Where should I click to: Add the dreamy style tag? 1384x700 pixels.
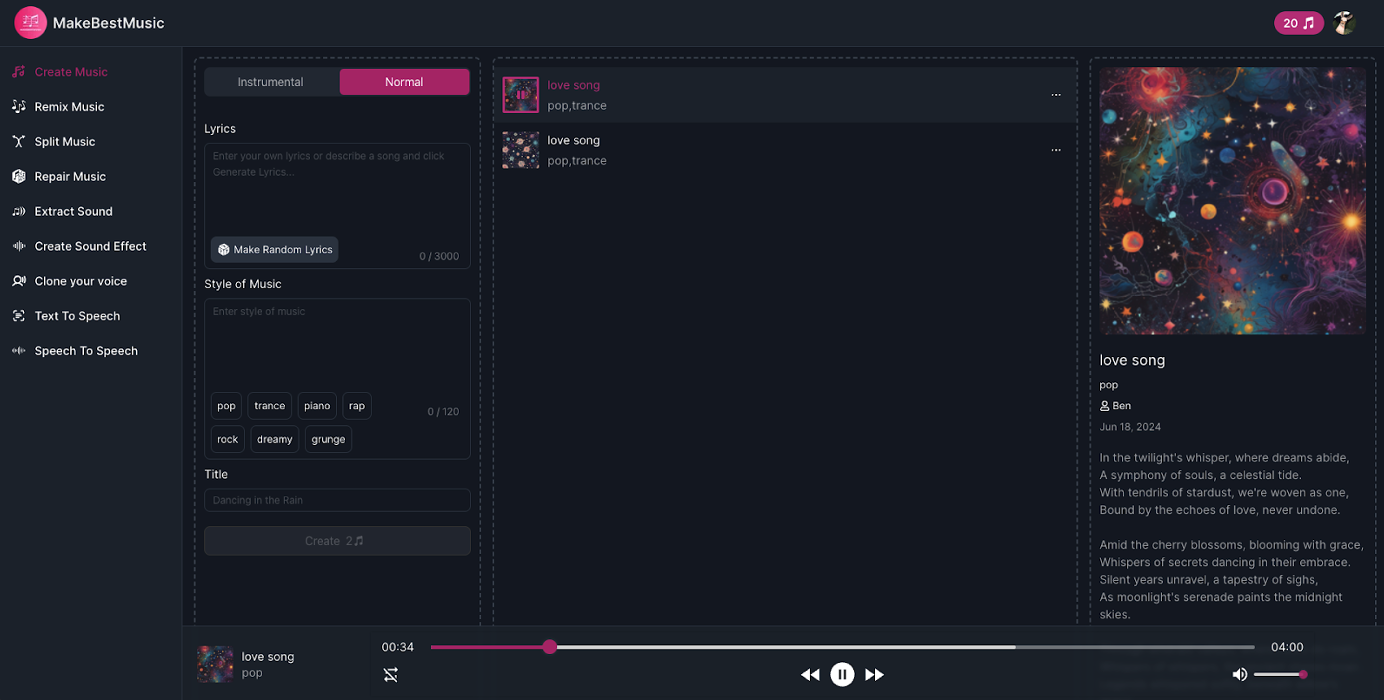coord(275,439)
